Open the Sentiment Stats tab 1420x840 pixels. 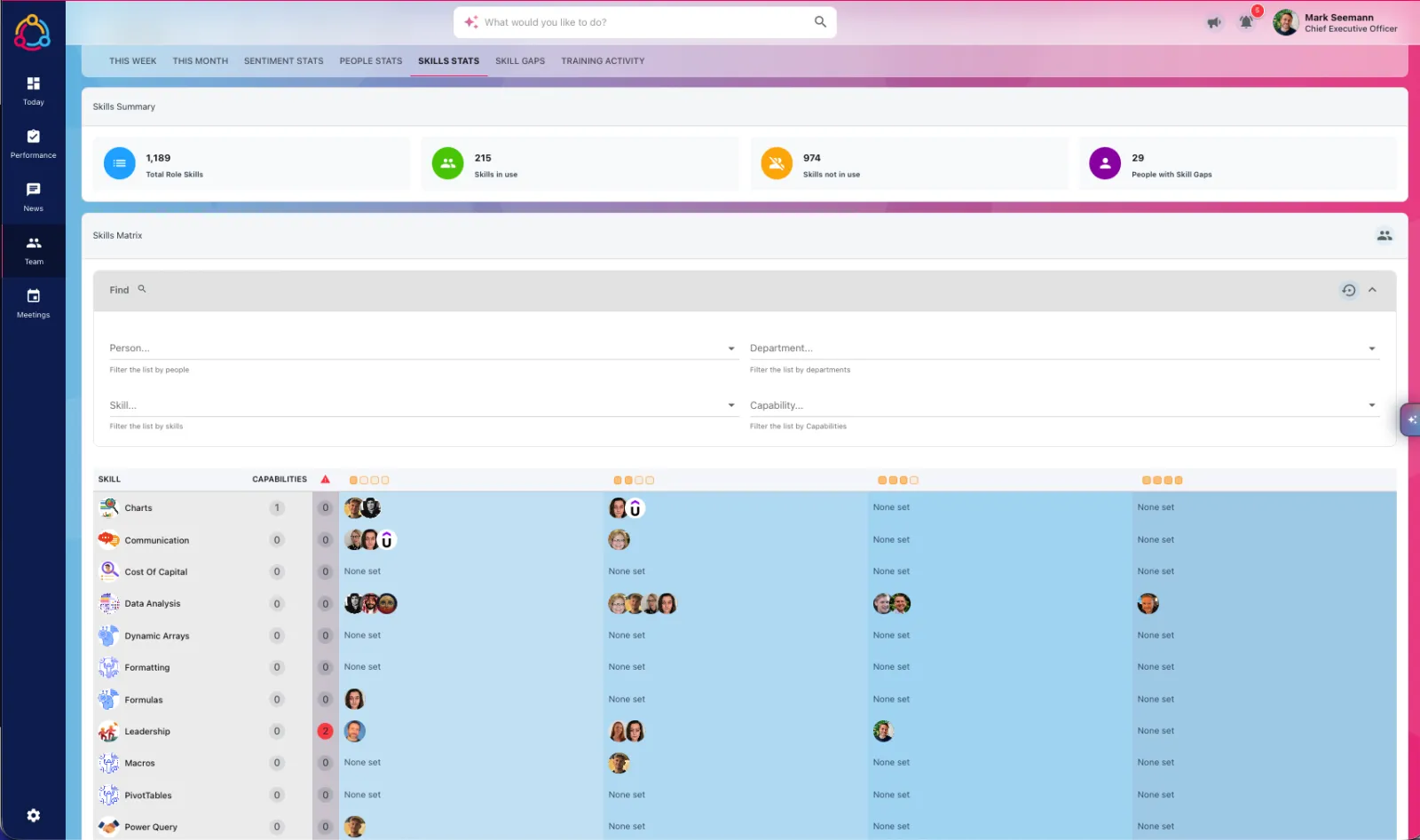pyautogui.click(x=283, y=61)
